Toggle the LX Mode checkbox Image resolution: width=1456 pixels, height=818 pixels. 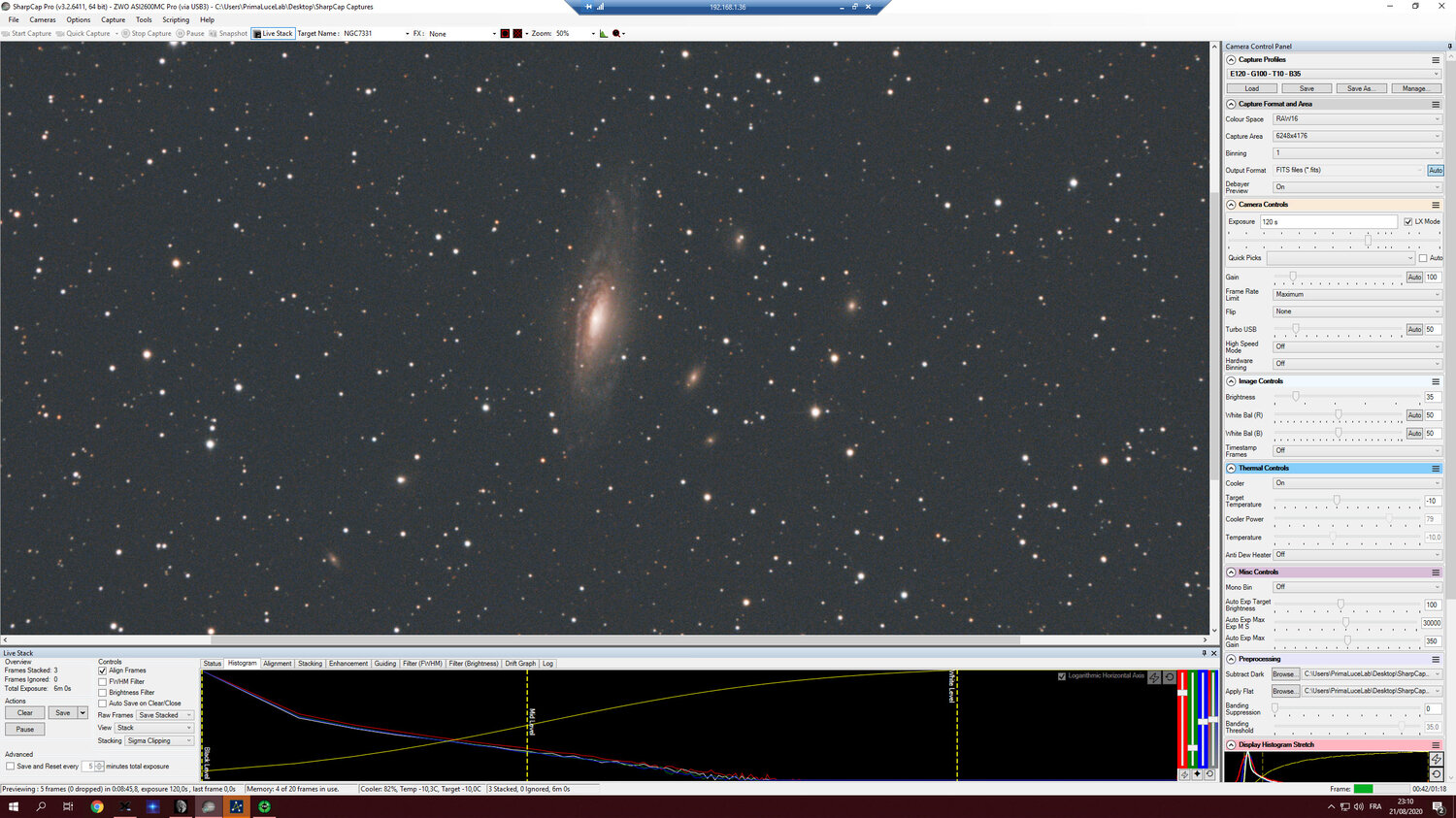(x=1408, y=222)
